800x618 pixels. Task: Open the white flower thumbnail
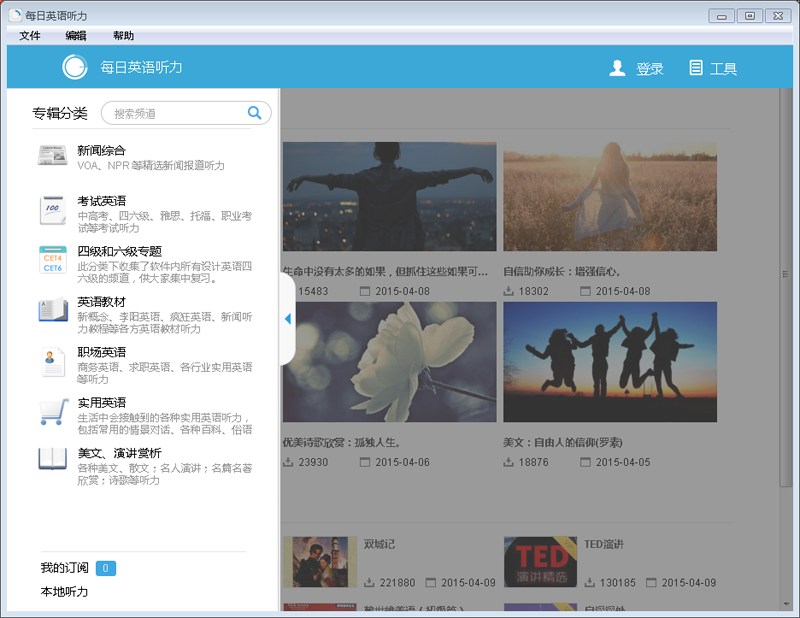390,362
